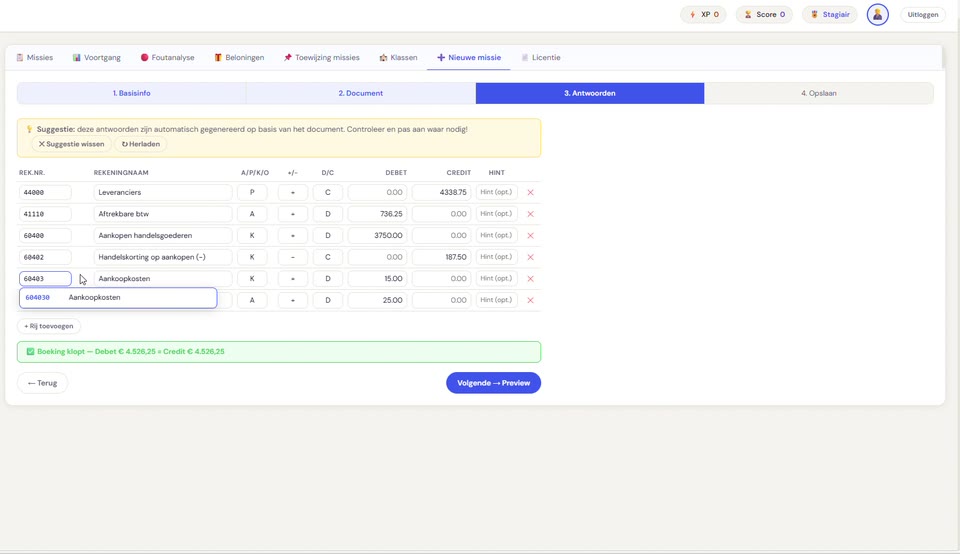This screenshot has height=554, width=960.
Task: Focus the account number field 60403
Action: (45, 279)
